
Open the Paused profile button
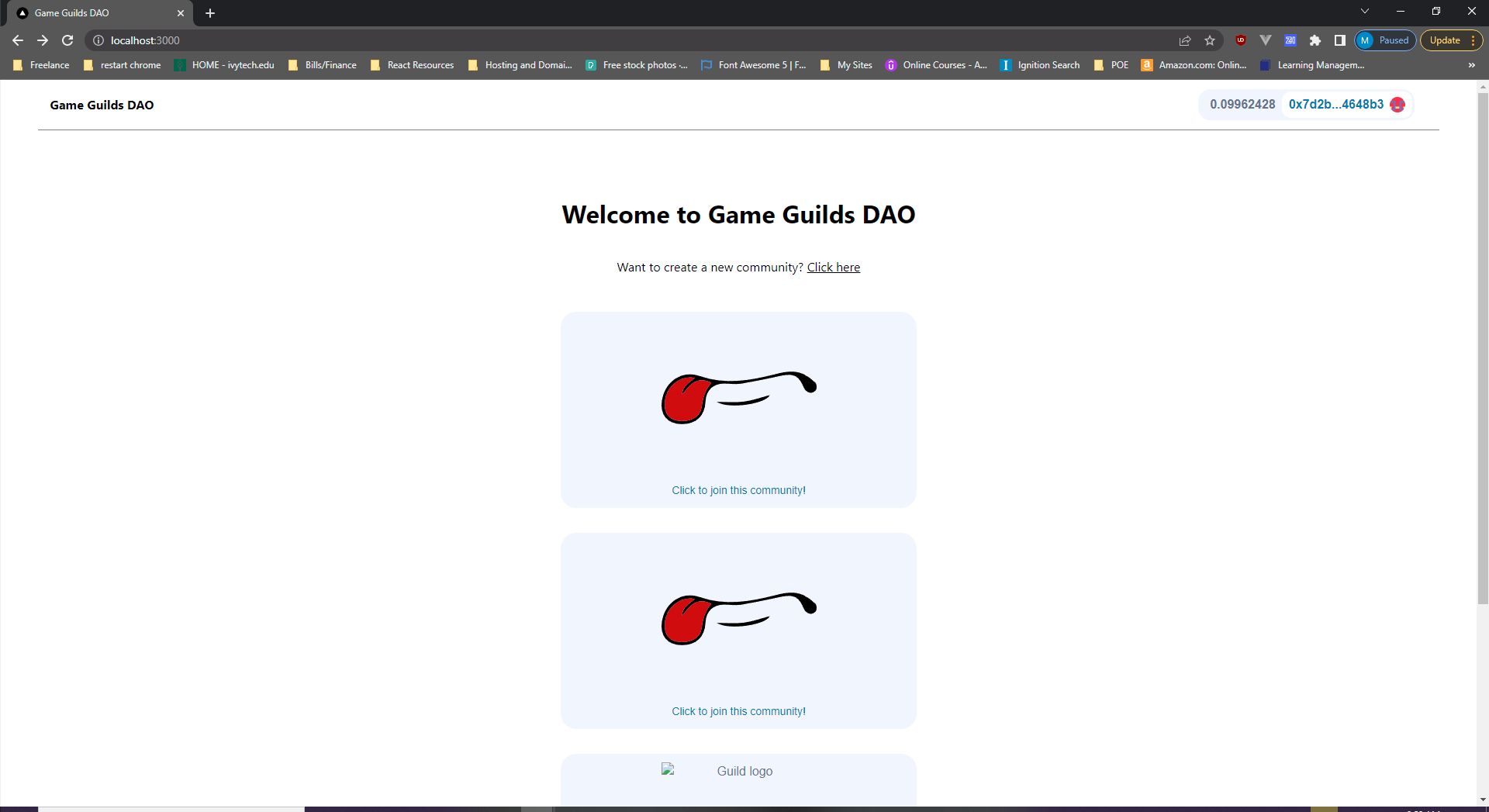1385,40
